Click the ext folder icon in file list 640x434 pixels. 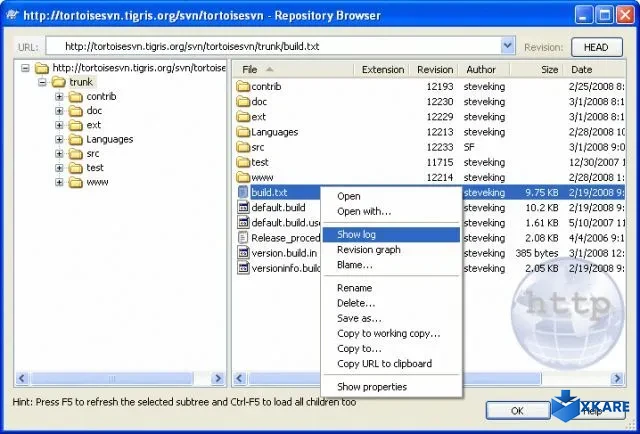tap(243, 117)
